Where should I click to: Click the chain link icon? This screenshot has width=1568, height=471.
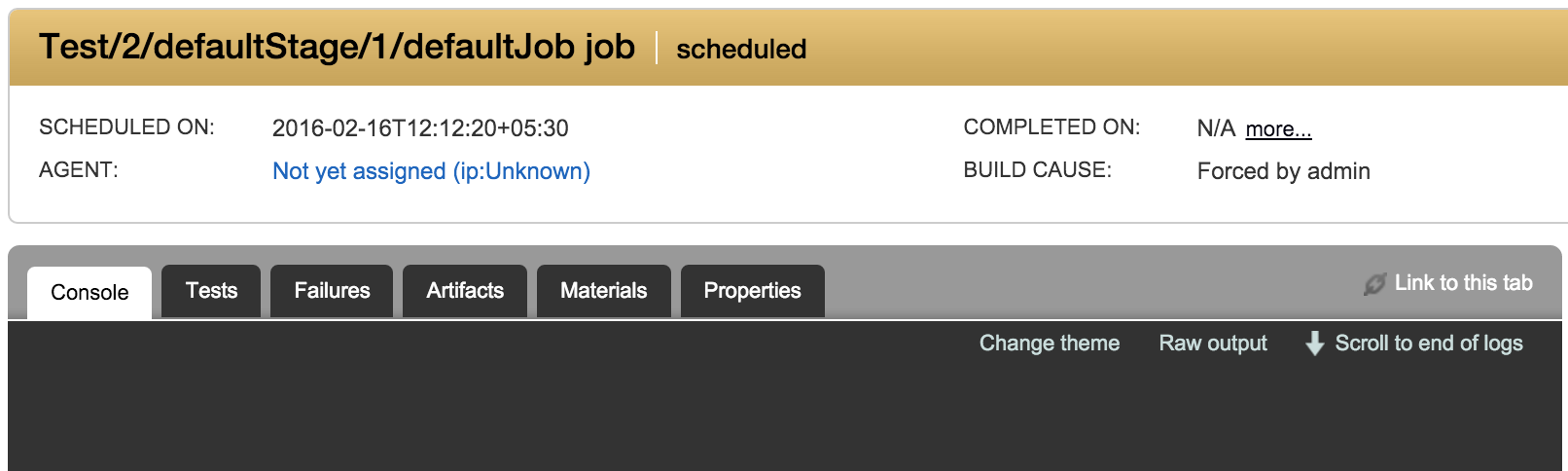click(x=1374, y=284)
